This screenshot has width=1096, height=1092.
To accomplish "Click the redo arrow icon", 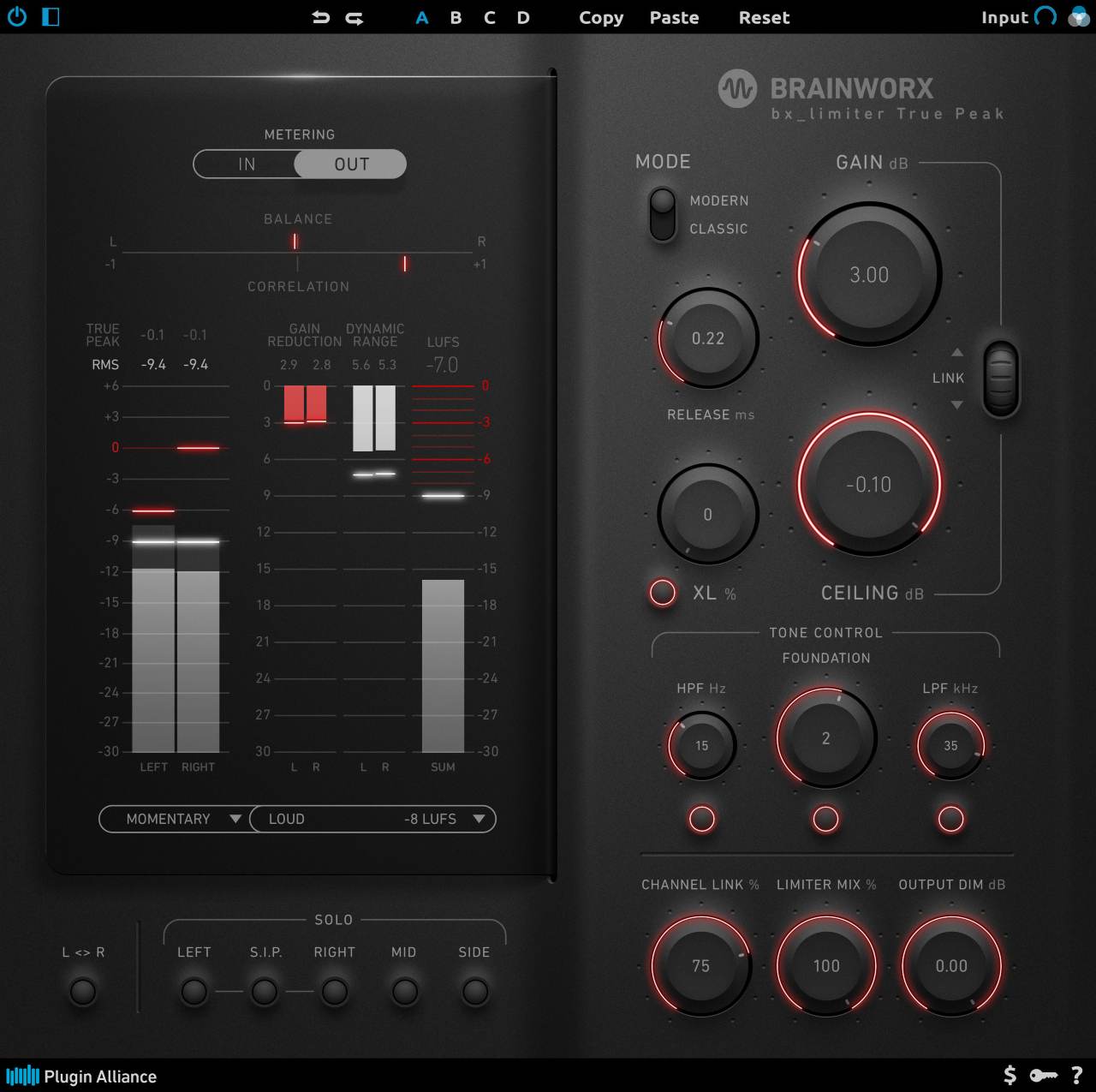I will pos(354,16).
